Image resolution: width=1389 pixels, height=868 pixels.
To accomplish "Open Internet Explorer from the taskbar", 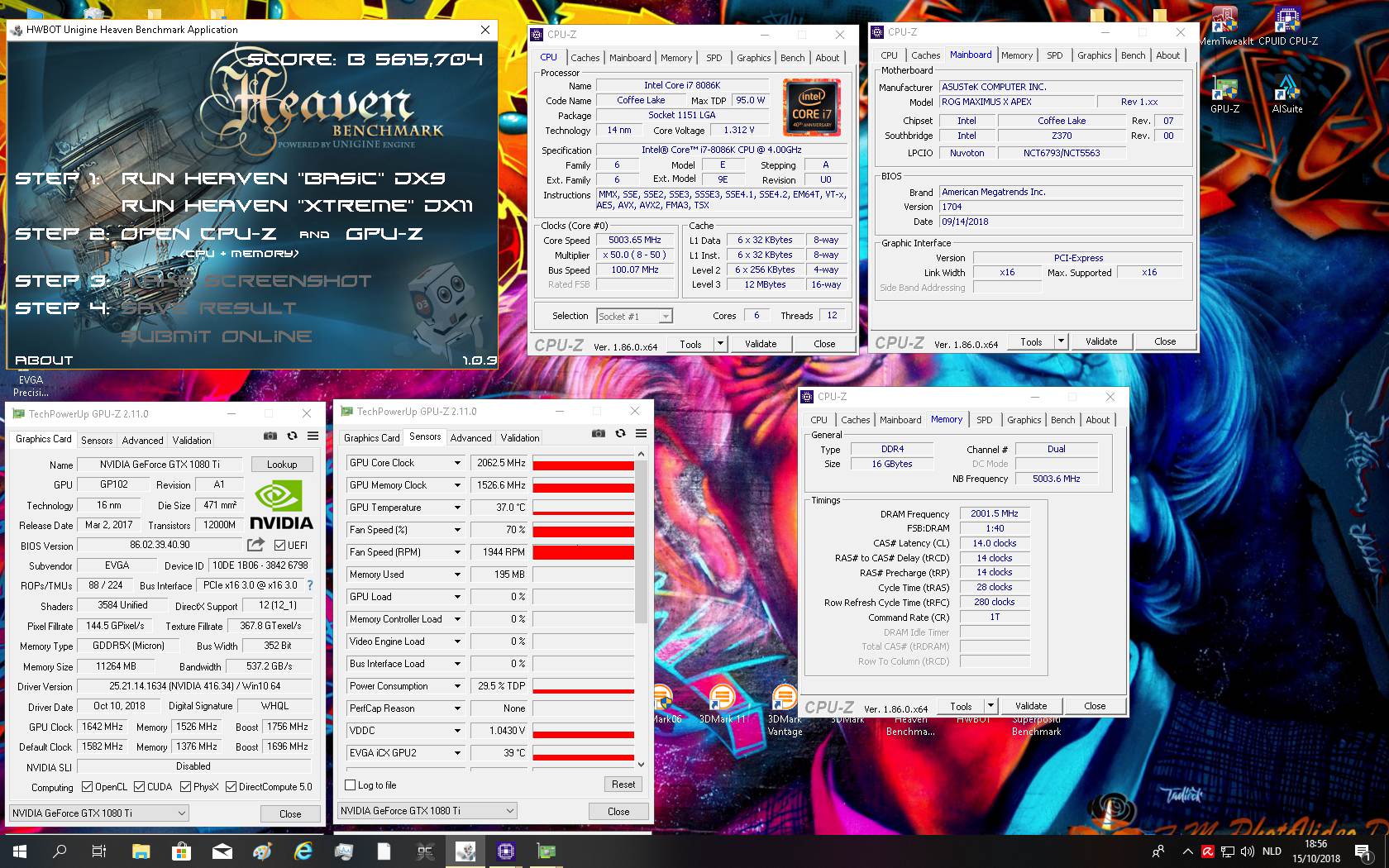I will point(303,851).
